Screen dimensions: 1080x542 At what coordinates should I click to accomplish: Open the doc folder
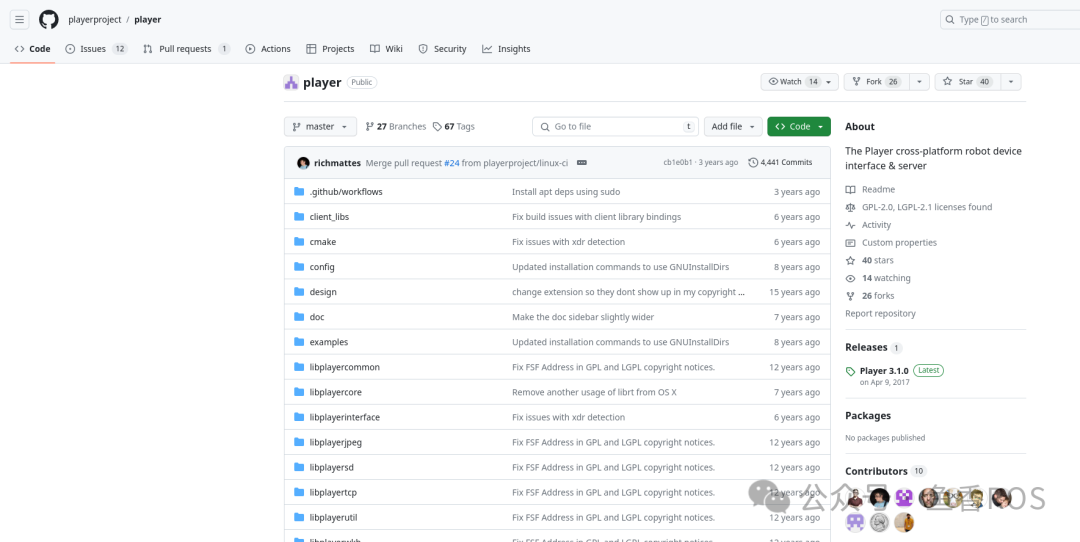click(317, 317)
